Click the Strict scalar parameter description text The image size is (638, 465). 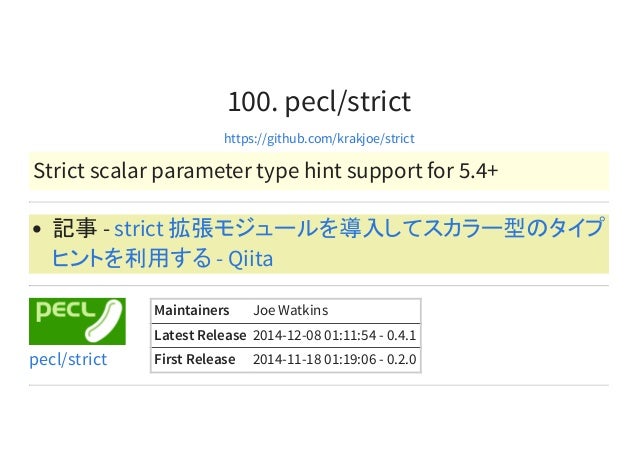(266, 170)
